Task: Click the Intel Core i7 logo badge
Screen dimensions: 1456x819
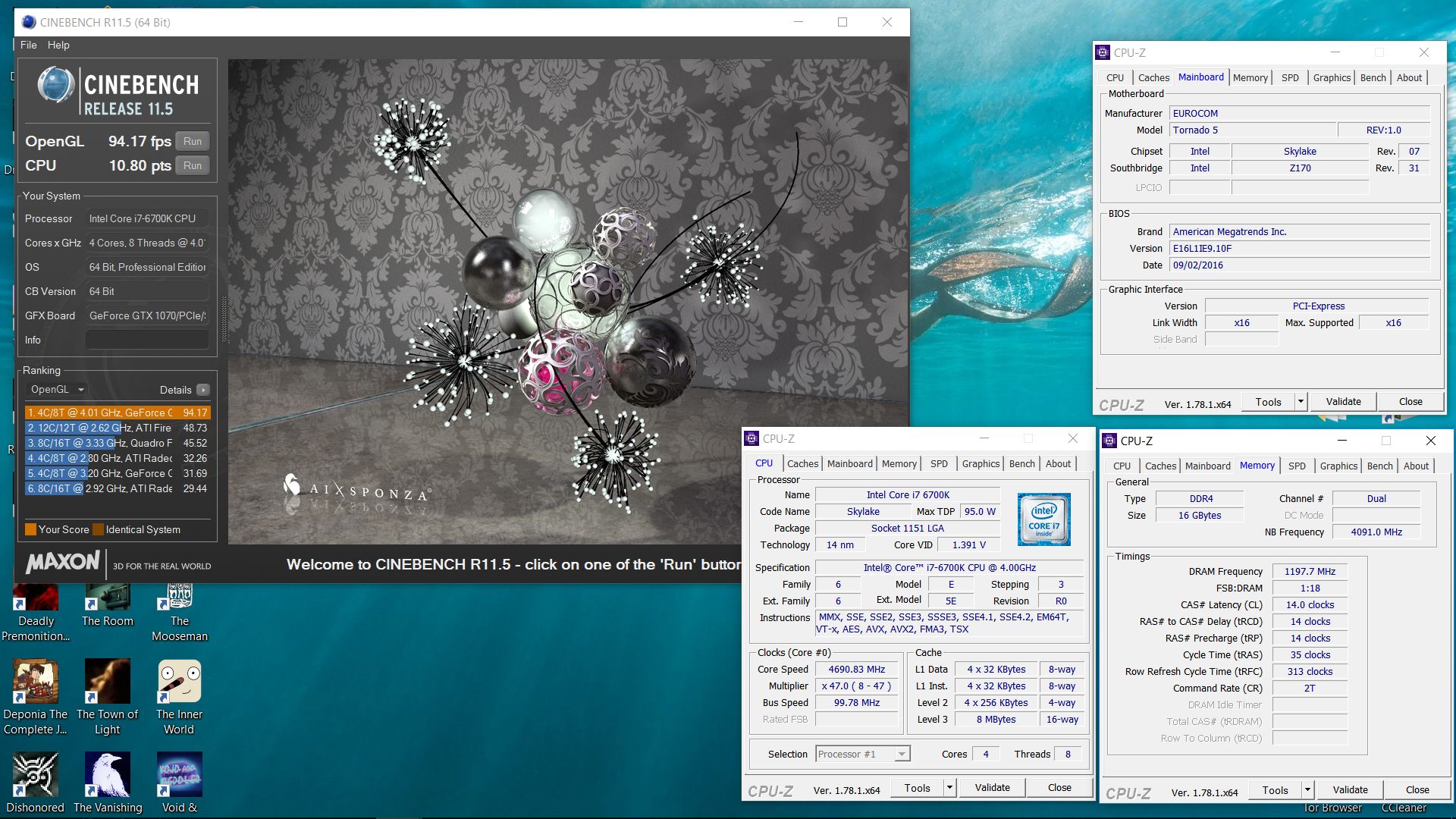Action: click(x=1043, y=519)
